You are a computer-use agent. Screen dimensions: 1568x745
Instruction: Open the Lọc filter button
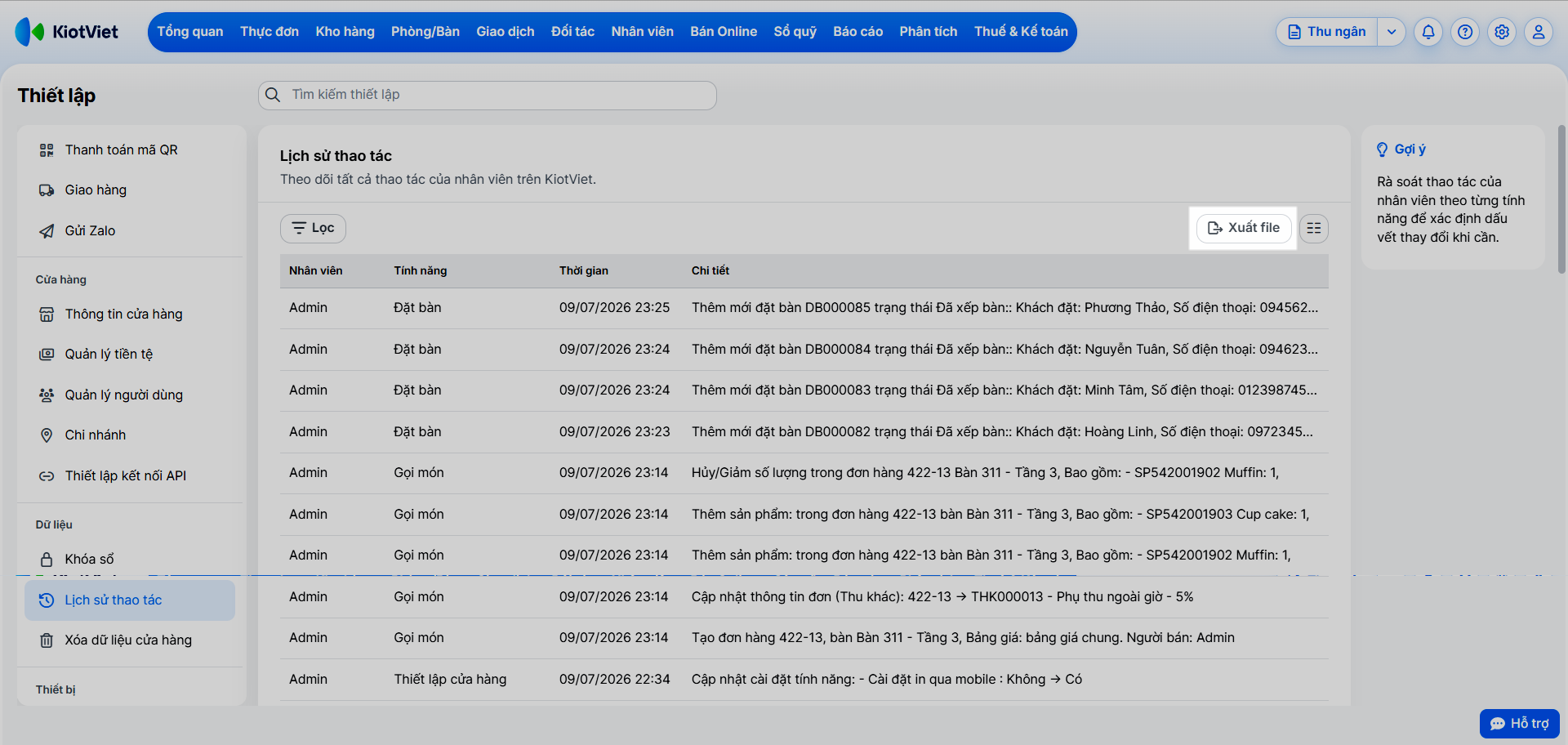pyautogui.click(x=313, y=229)
